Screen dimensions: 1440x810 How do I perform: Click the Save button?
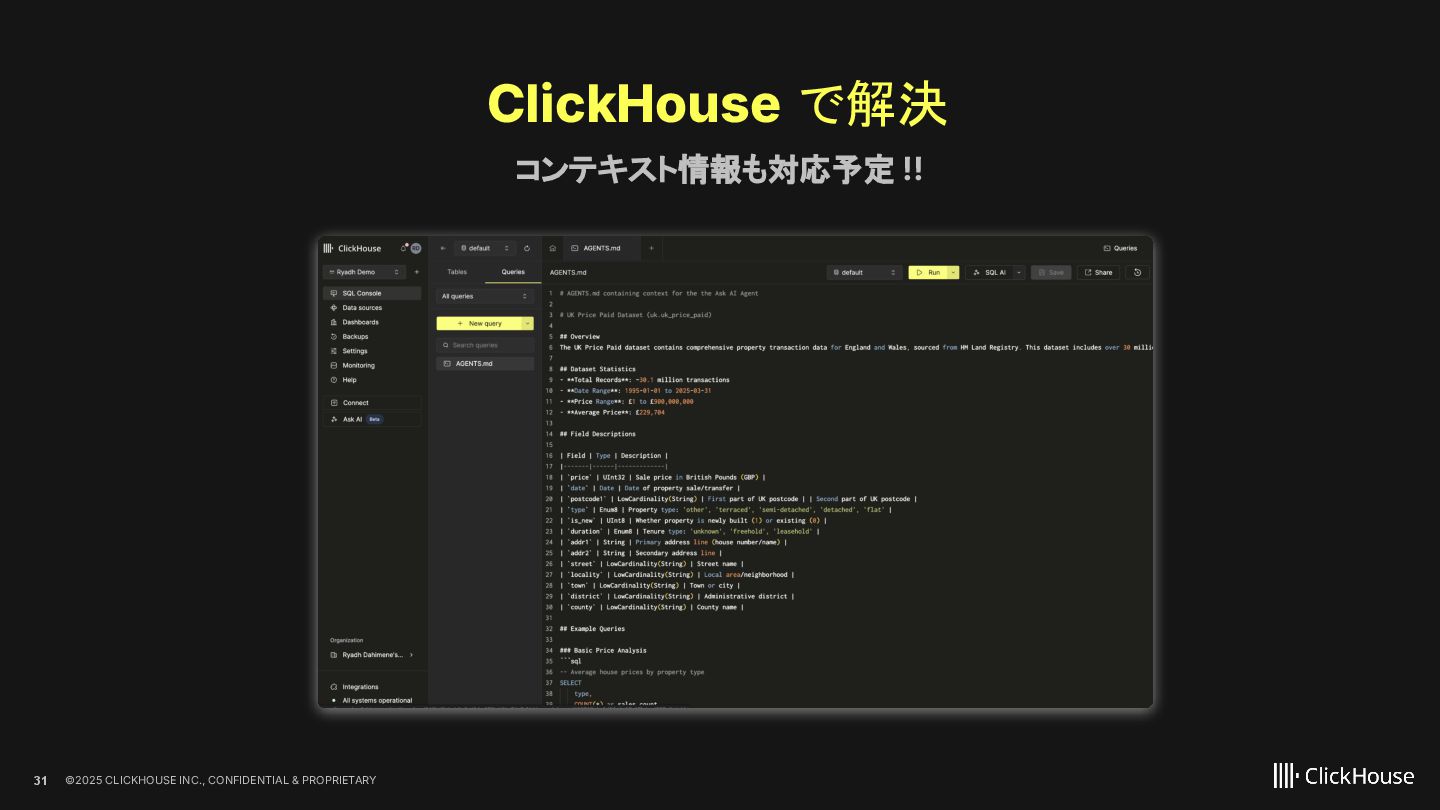[x=1051, y=272]
